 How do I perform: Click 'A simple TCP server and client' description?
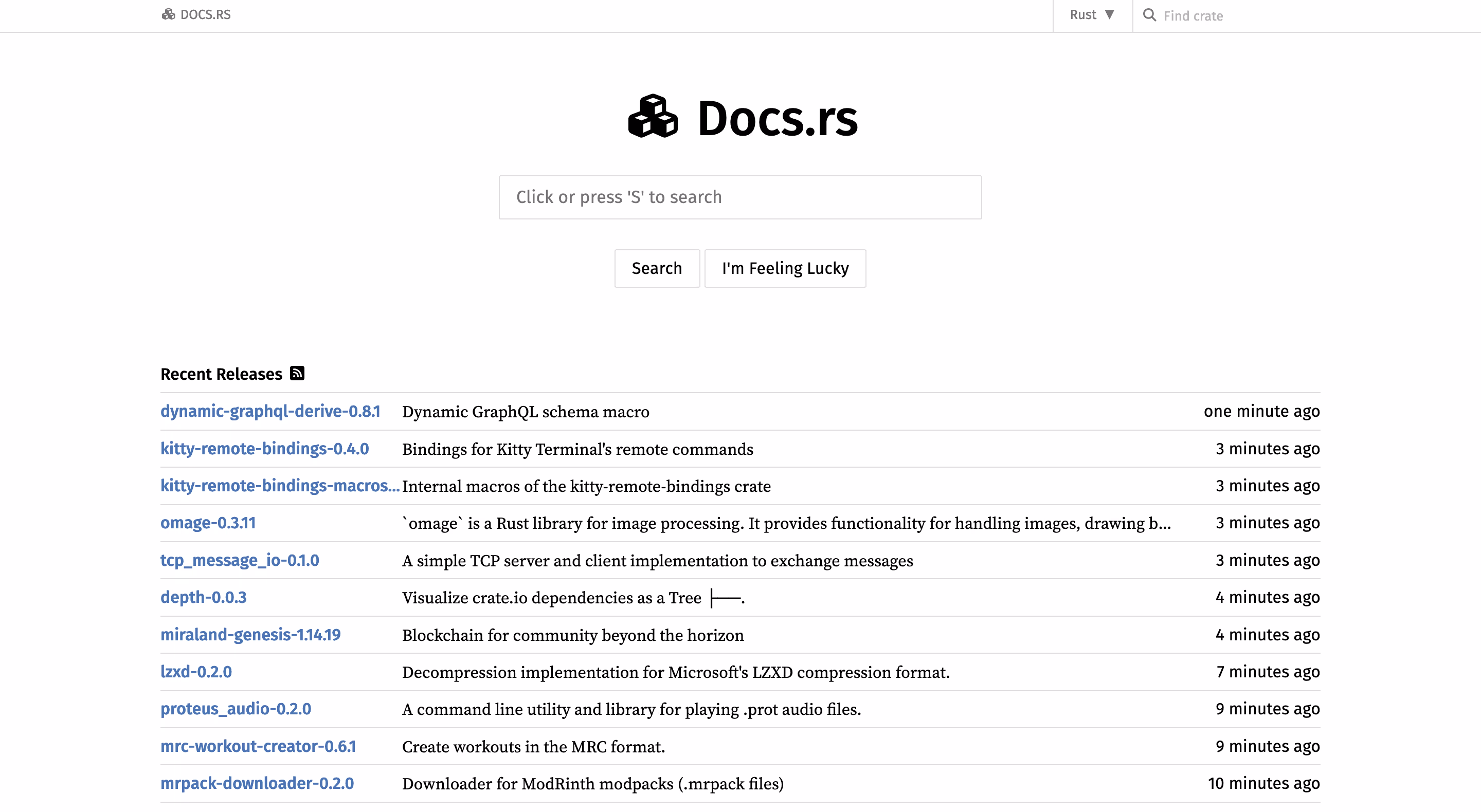point(658,561)
